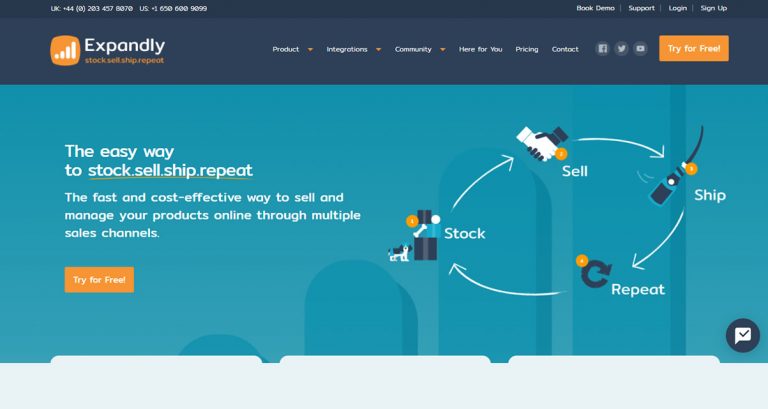Open the Product menu
Image resolution: width=768 pixels, height=409 pixels.
[x=286, y=49]
